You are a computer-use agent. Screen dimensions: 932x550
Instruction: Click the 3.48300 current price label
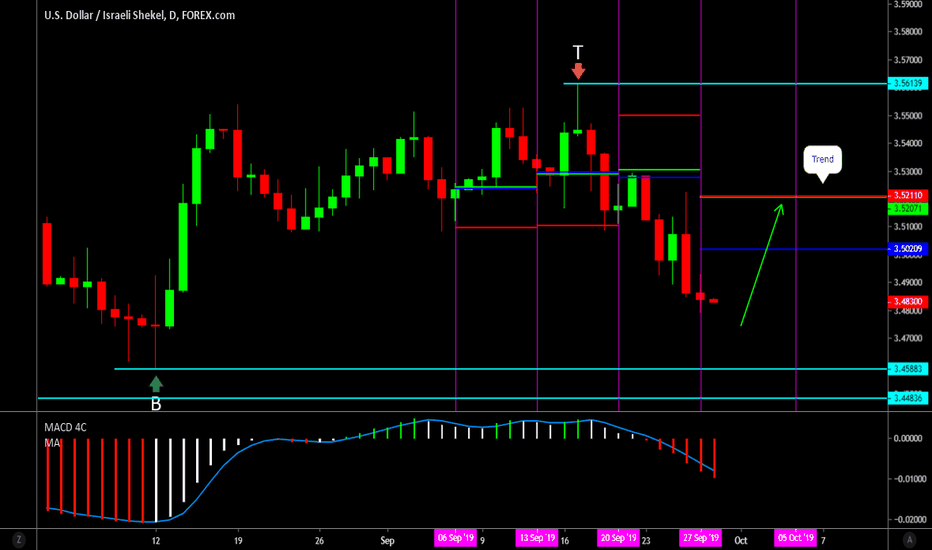[908, 302]
